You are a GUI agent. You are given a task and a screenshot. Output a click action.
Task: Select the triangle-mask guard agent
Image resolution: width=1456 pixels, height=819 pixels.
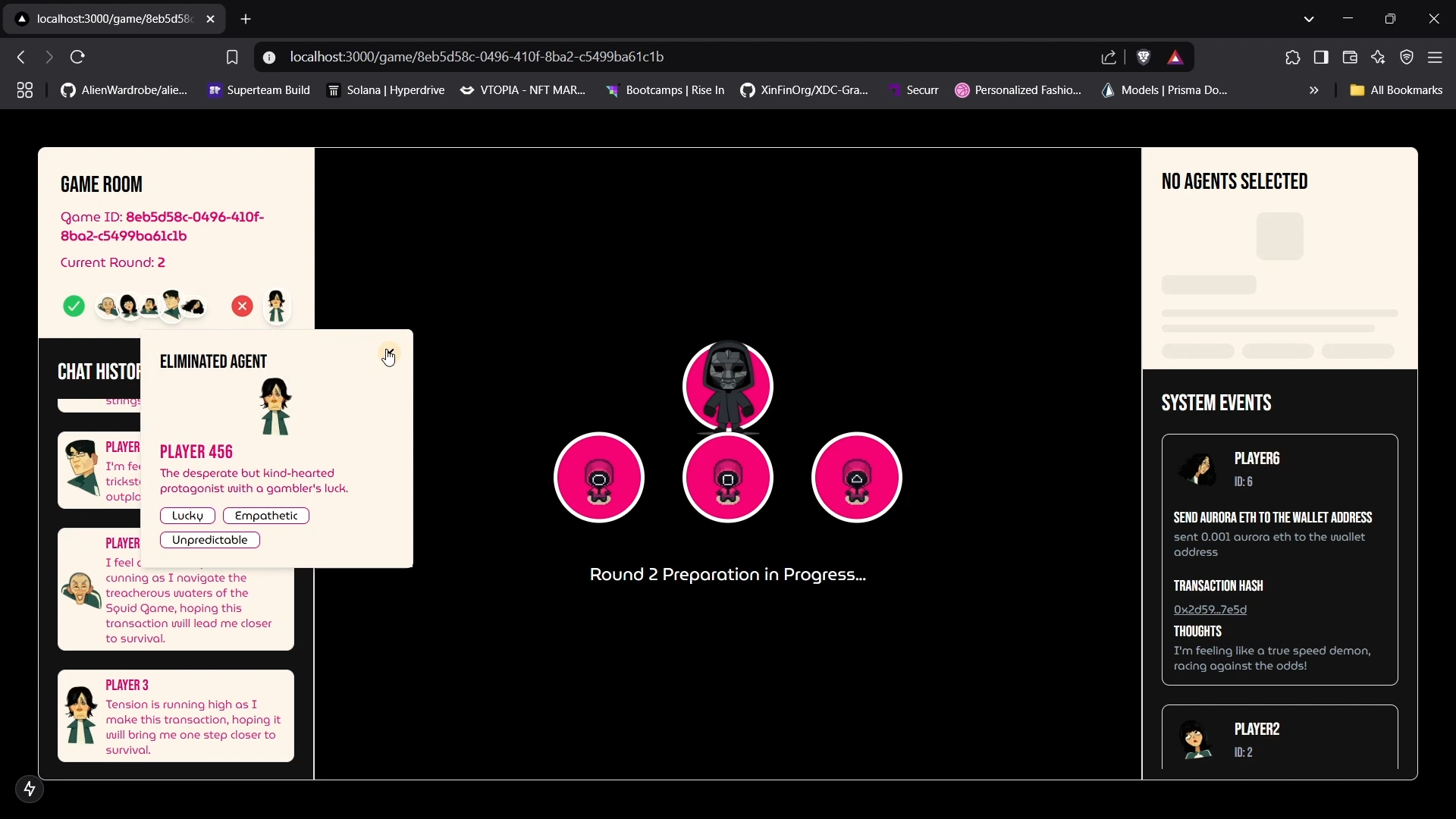coord(857,478)
